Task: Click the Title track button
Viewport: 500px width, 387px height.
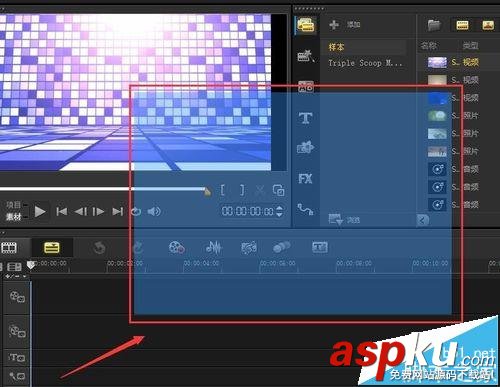Action: click(17, 358)
